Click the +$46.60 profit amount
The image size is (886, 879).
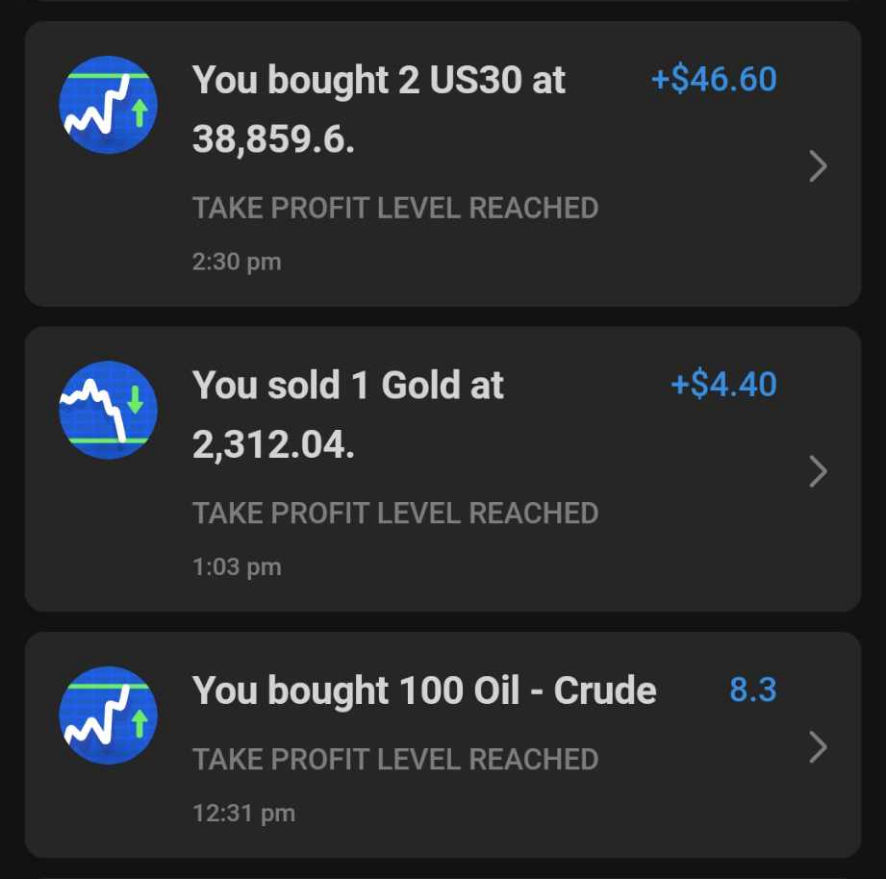coord(713,80)
